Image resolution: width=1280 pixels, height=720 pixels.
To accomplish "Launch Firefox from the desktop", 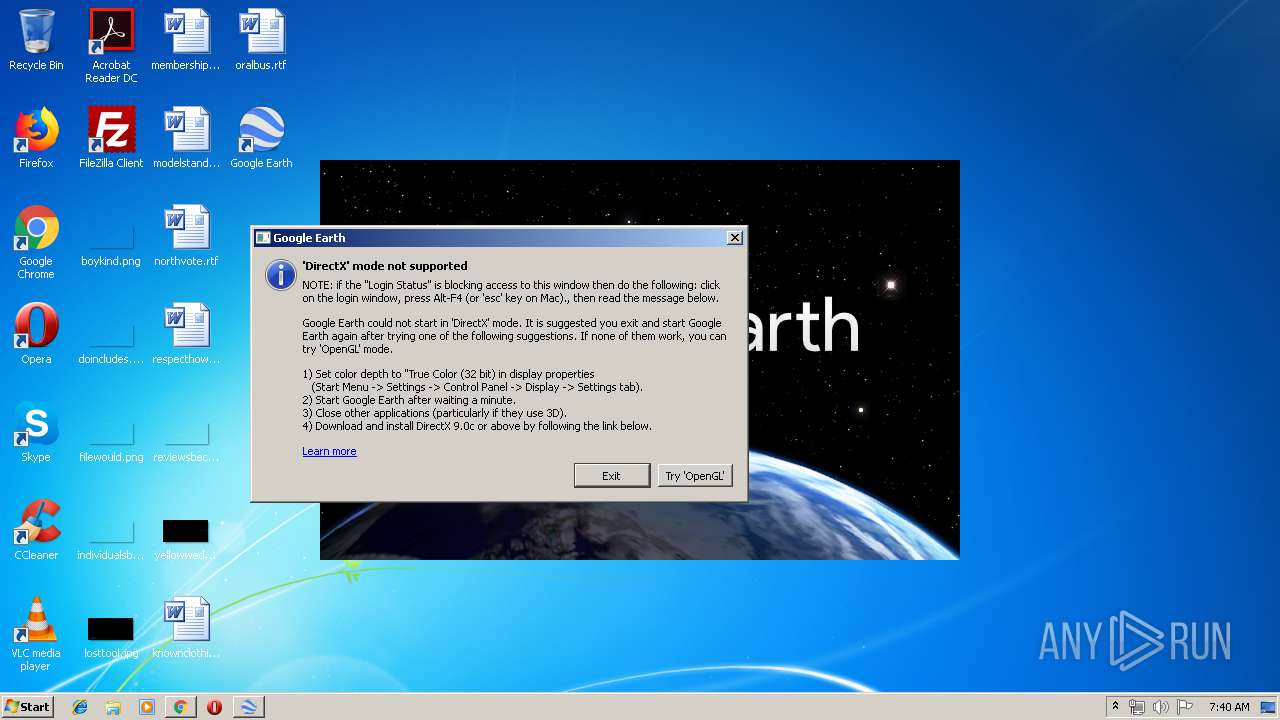I will tap(36, 138).
